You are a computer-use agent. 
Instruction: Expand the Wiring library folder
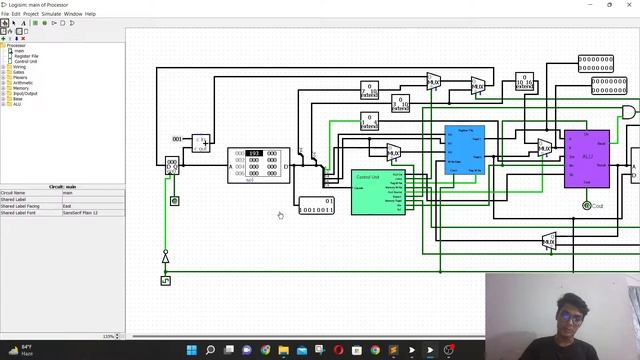coord(3,67)
